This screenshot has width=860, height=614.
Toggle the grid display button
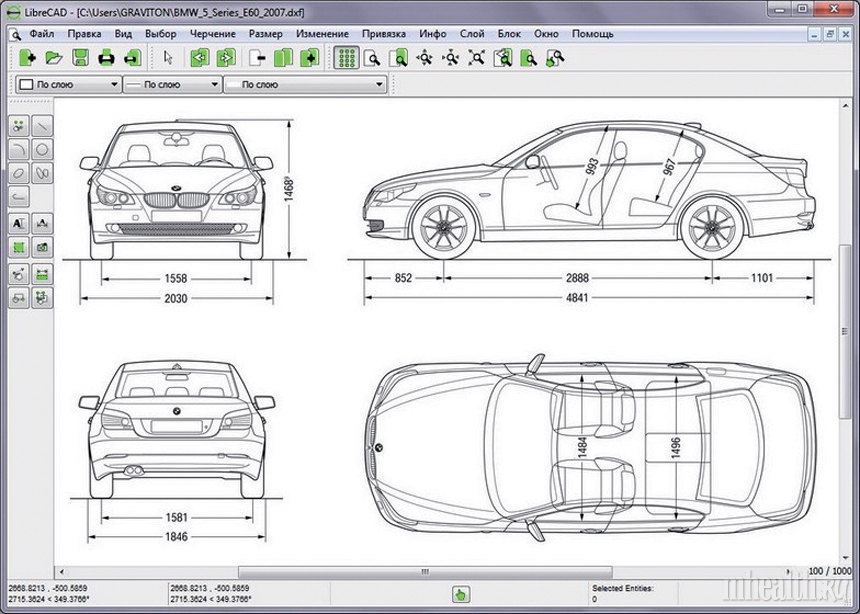(347, 58)
